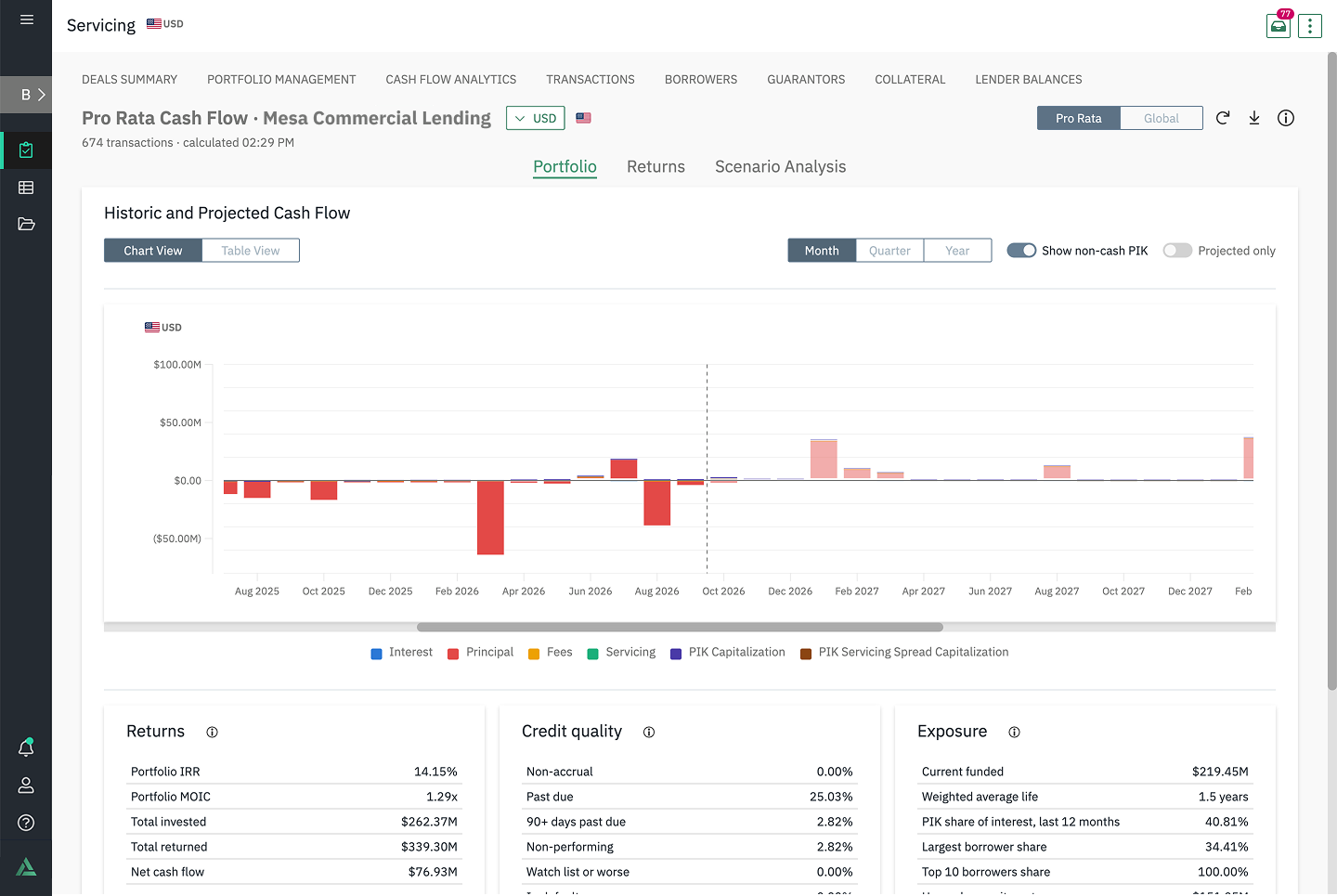Toggle Principal series in chart legend
Viewport: 1337px width, 896px height.
click(x=480, y=653)
